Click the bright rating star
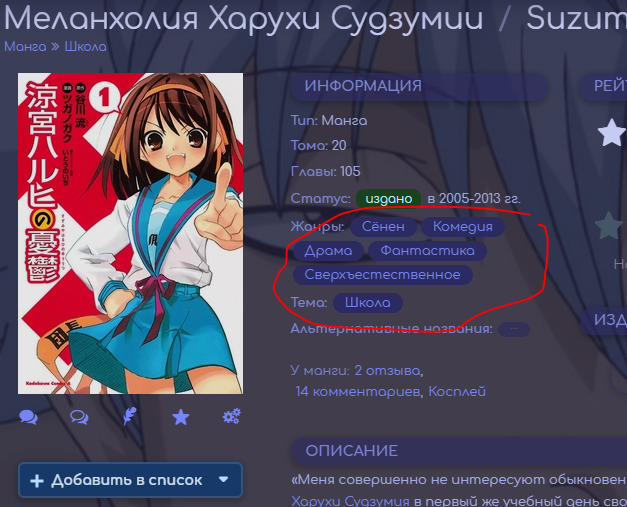Screen dimensions: 627x507 click(x=611, y=132)
